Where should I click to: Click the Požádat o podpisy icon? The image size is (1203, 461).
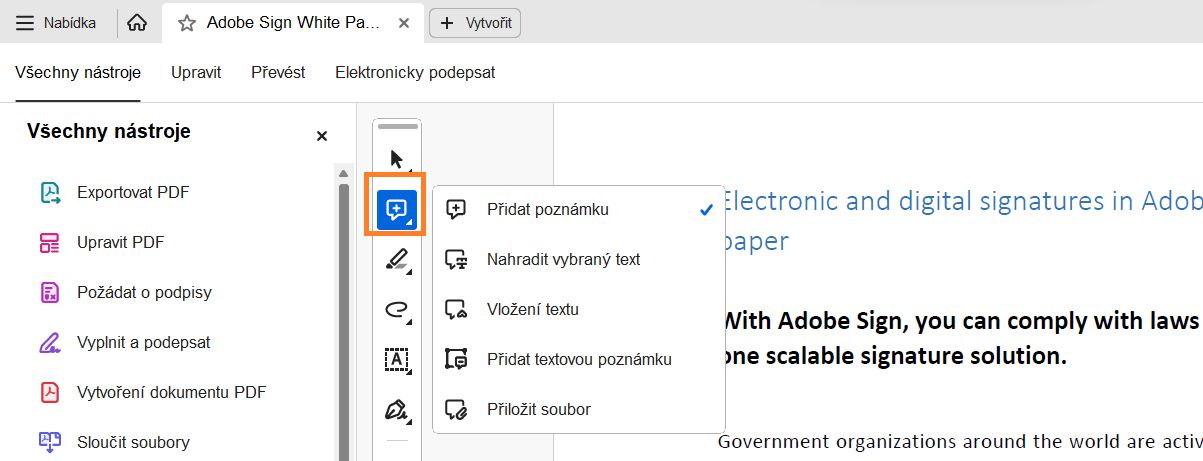click(50, 293)
